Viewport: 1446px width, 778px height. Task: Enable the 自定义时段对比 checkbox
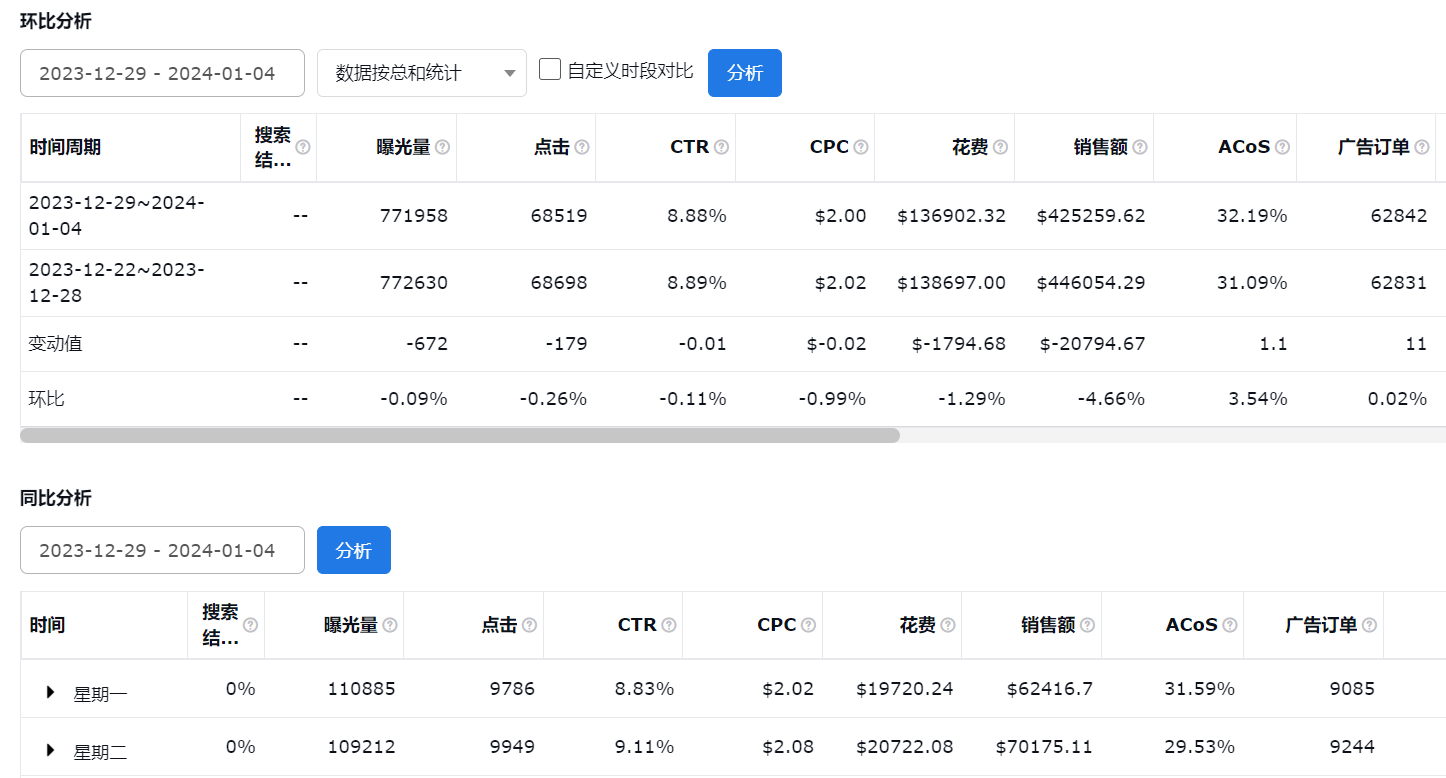[x=549, y=69]
